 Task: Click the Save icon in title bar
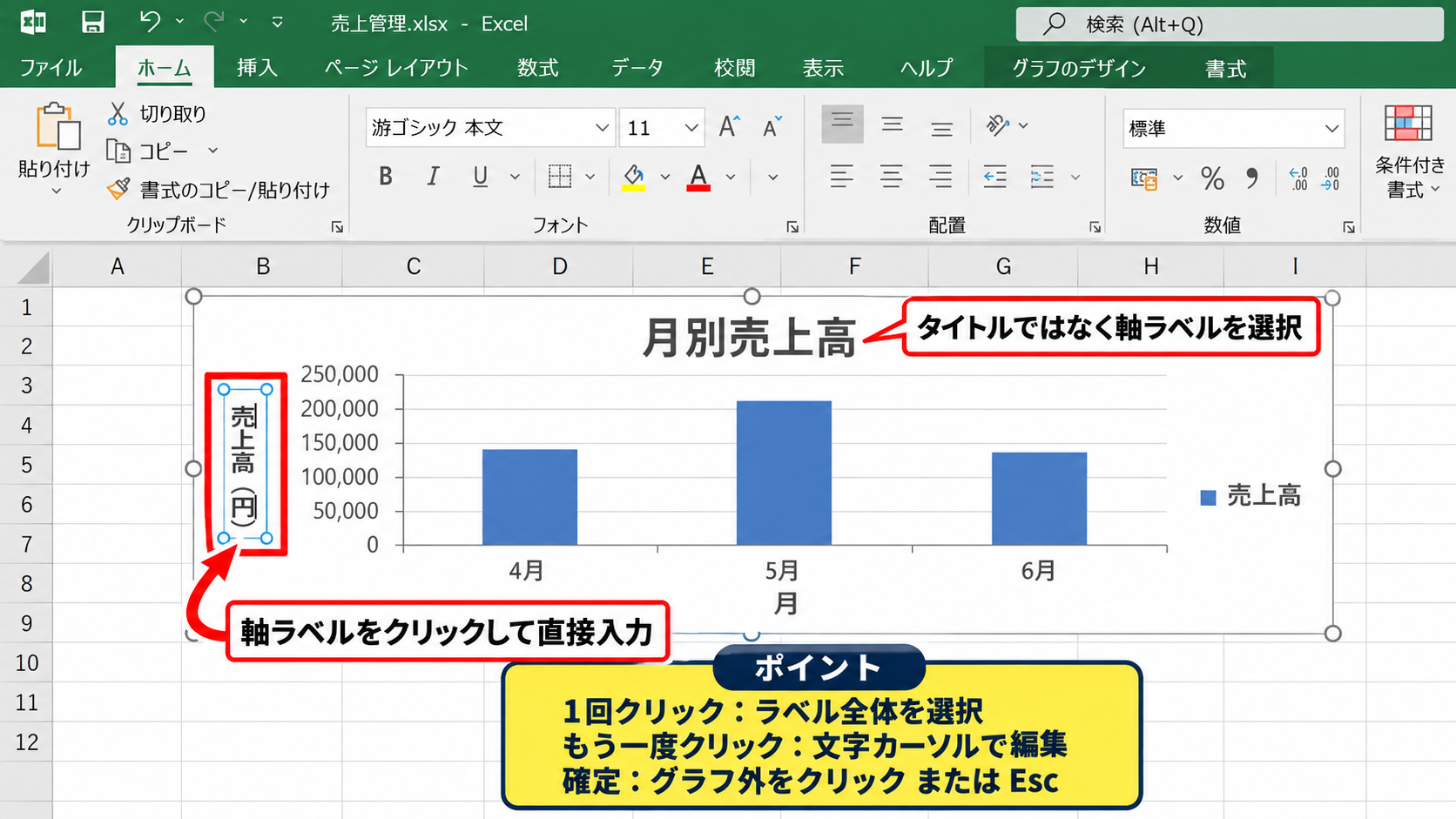pyautogui.click(x=92, y=23)
